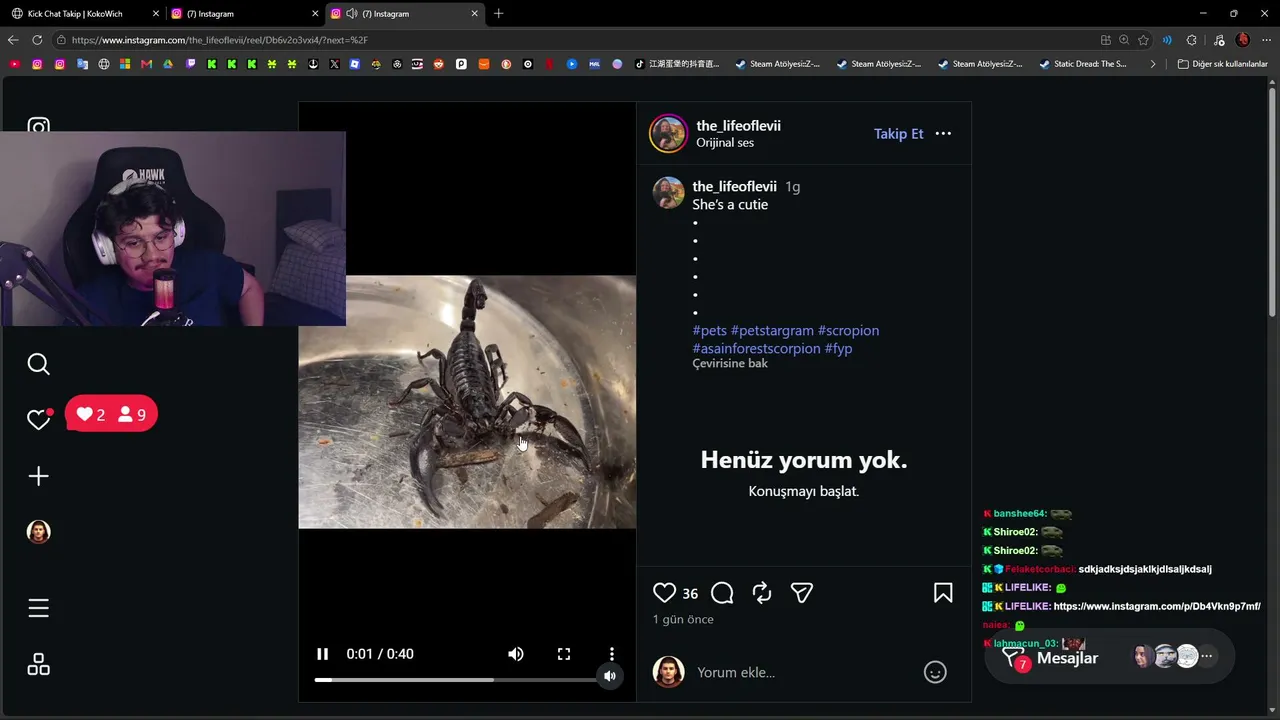Screen dimensions: 1280x720
Task: Open the Reddit bookmark
Action: tap(438, 64)
